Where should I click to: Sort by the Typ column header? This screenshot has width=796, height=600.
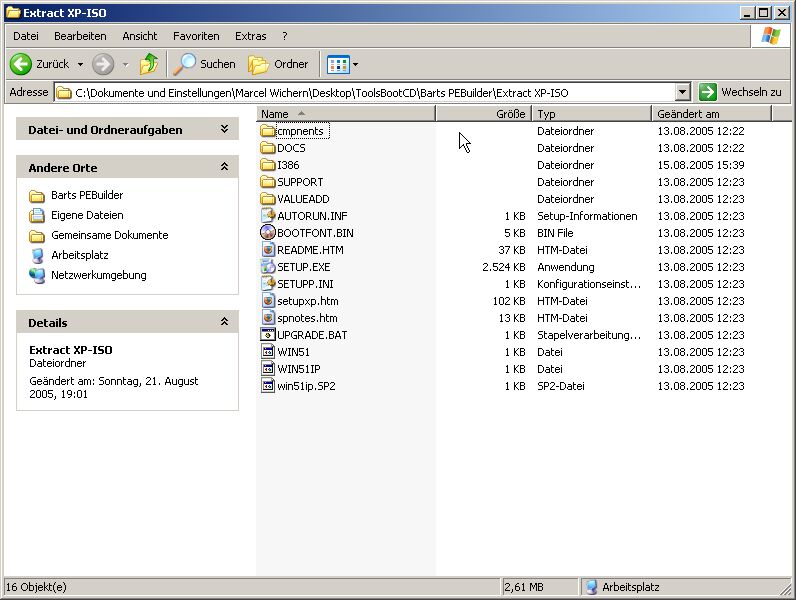click(592, 114)
